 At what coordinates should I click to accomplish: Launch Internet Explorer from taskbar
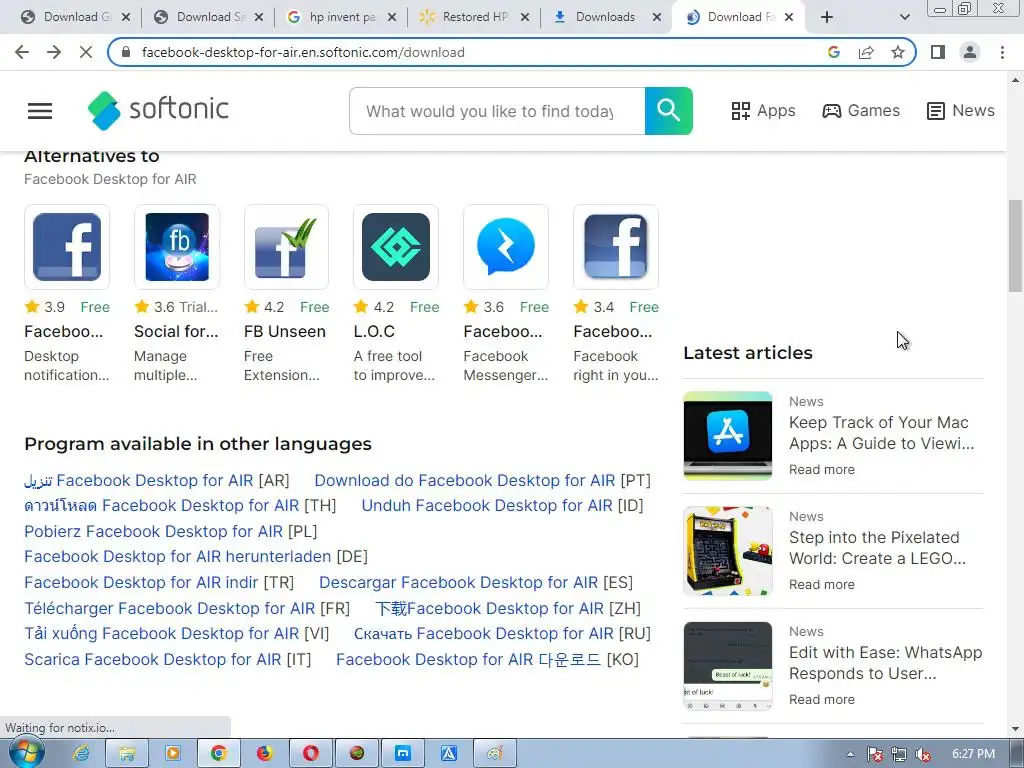coord(81,754)
